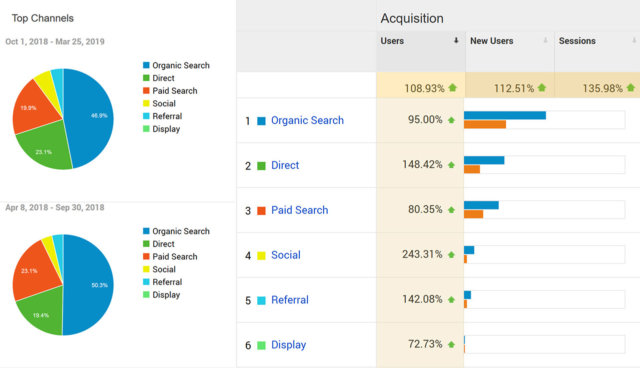640x368 pixels.
Task: Open the Social channel link
Action: [286, 255]
